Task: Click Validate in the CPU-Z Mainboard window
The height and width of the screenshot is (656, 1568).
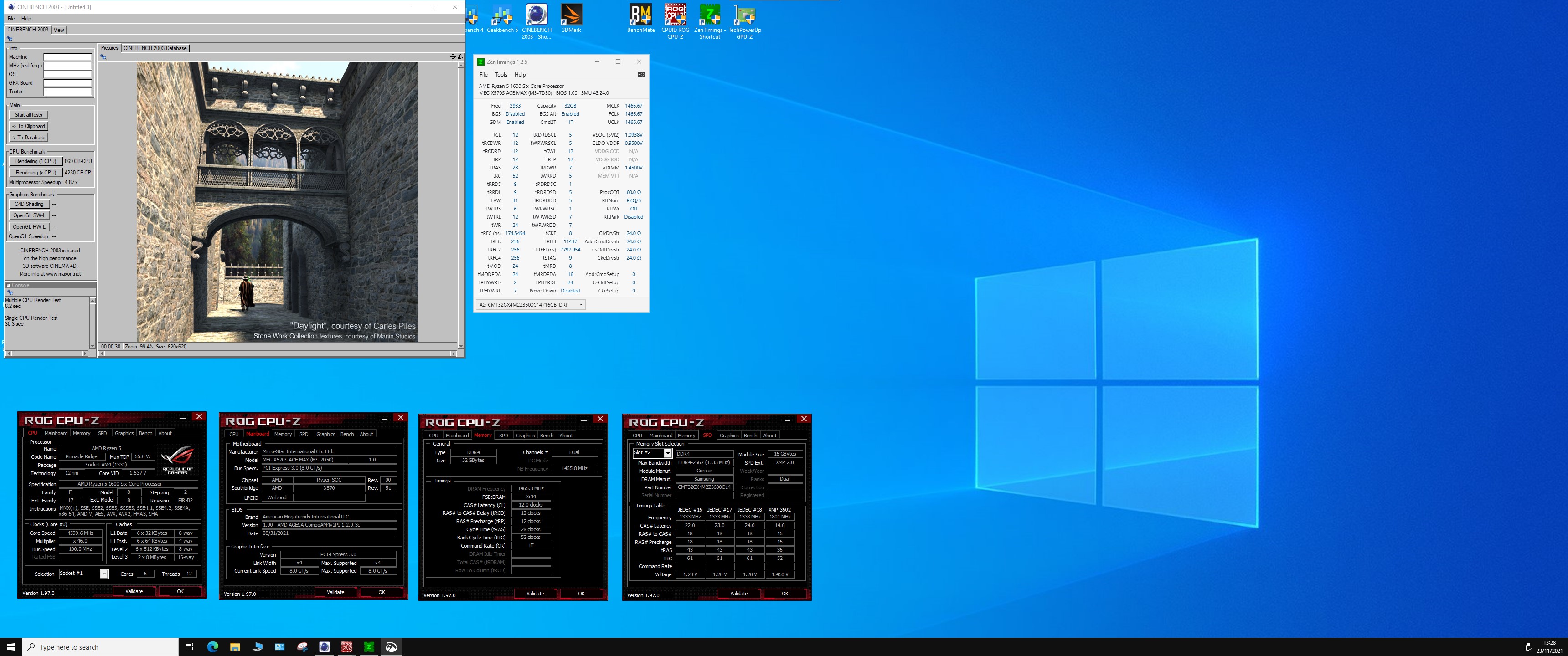Action: pyautogui.click(x=335, y=592)
